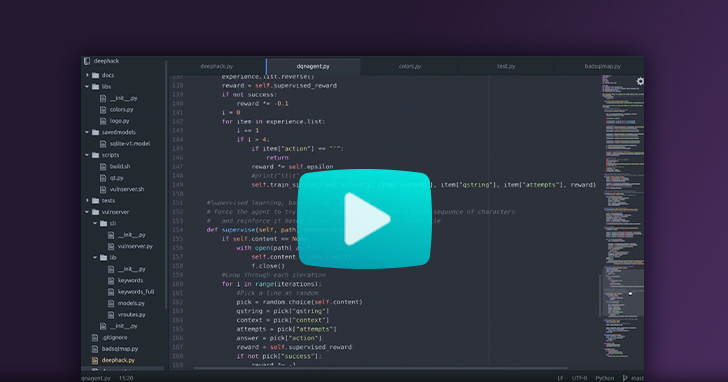Click 'pick = random.choice(self.content)' line
728x382 pixels.
[299, 302]
